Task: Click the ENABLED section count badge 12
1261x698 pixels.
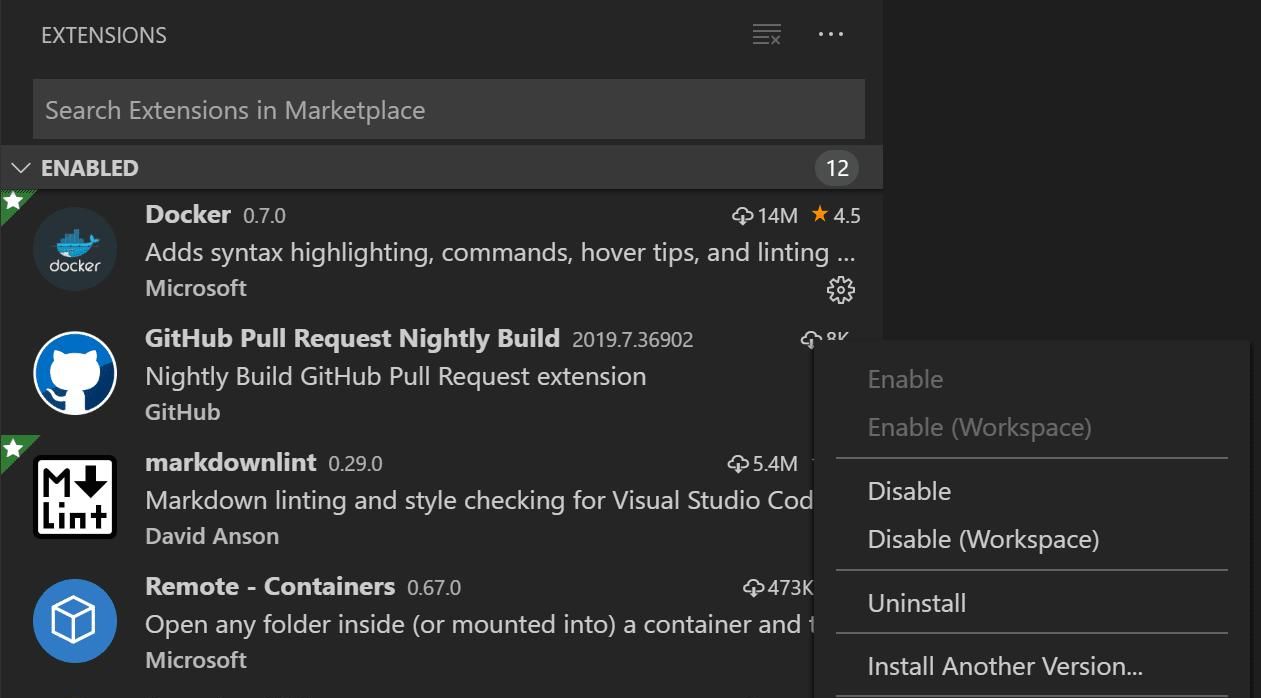Action: click(x=836, y=168)
